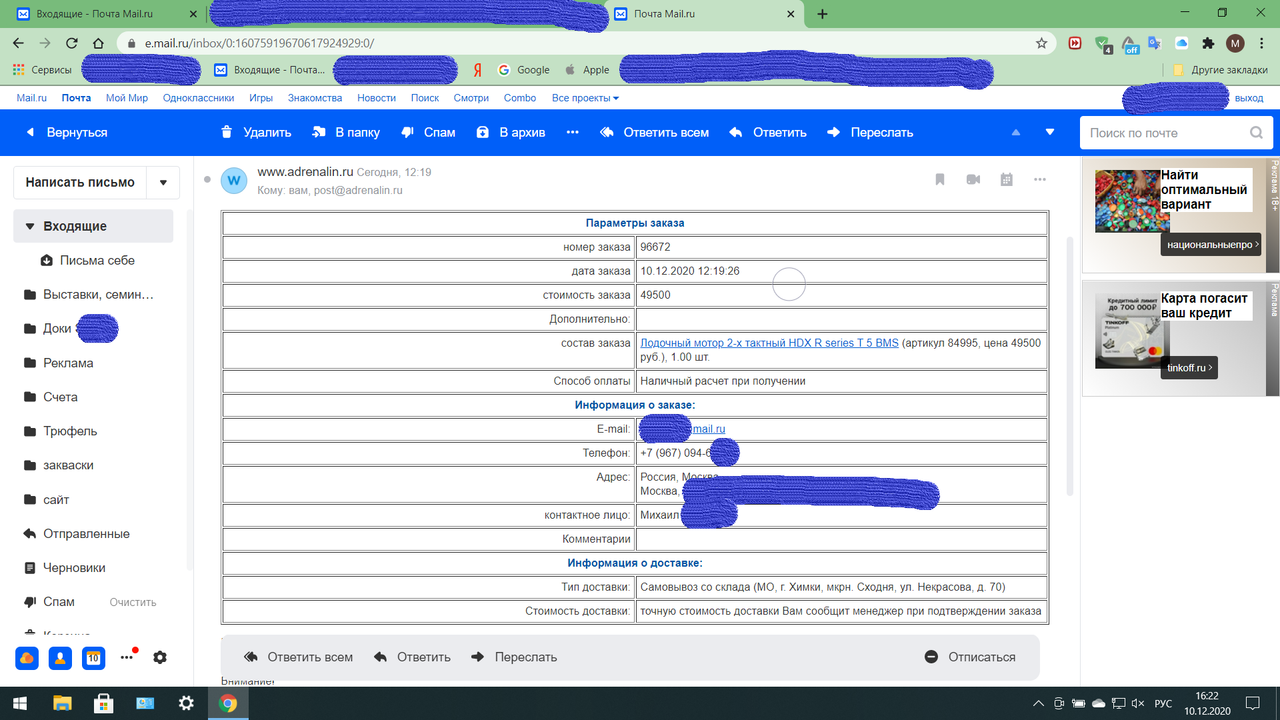Open the Лодочный мотор 2-х тактный product link
This screenshot has height=720, width=1280.
[x=769, y=343]
